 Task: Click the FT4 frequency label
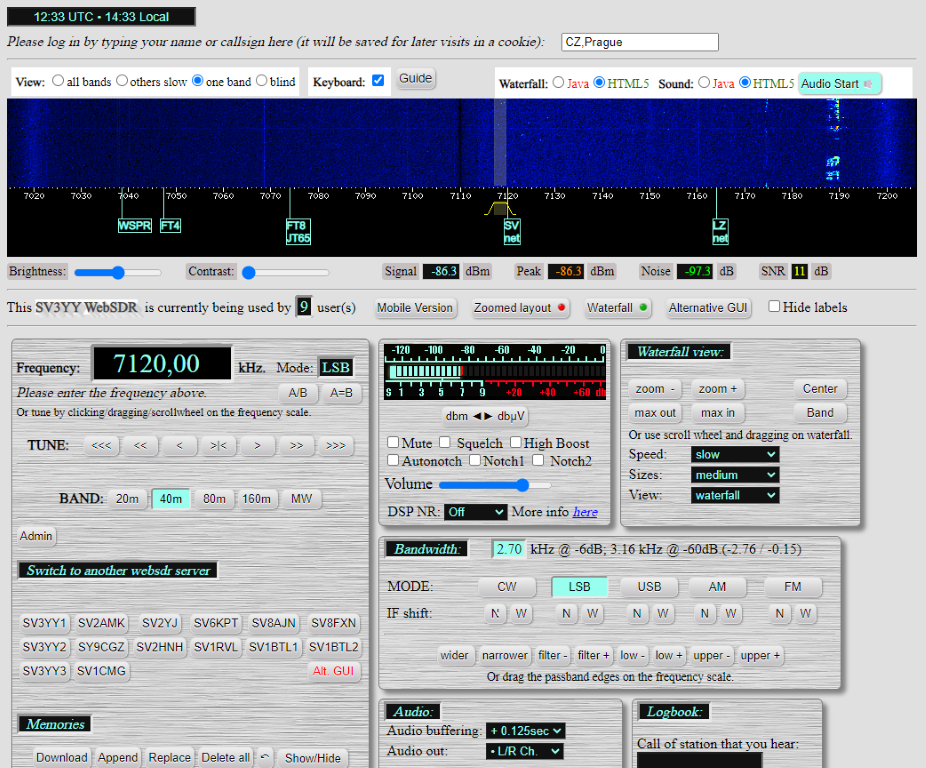point(170,226)
